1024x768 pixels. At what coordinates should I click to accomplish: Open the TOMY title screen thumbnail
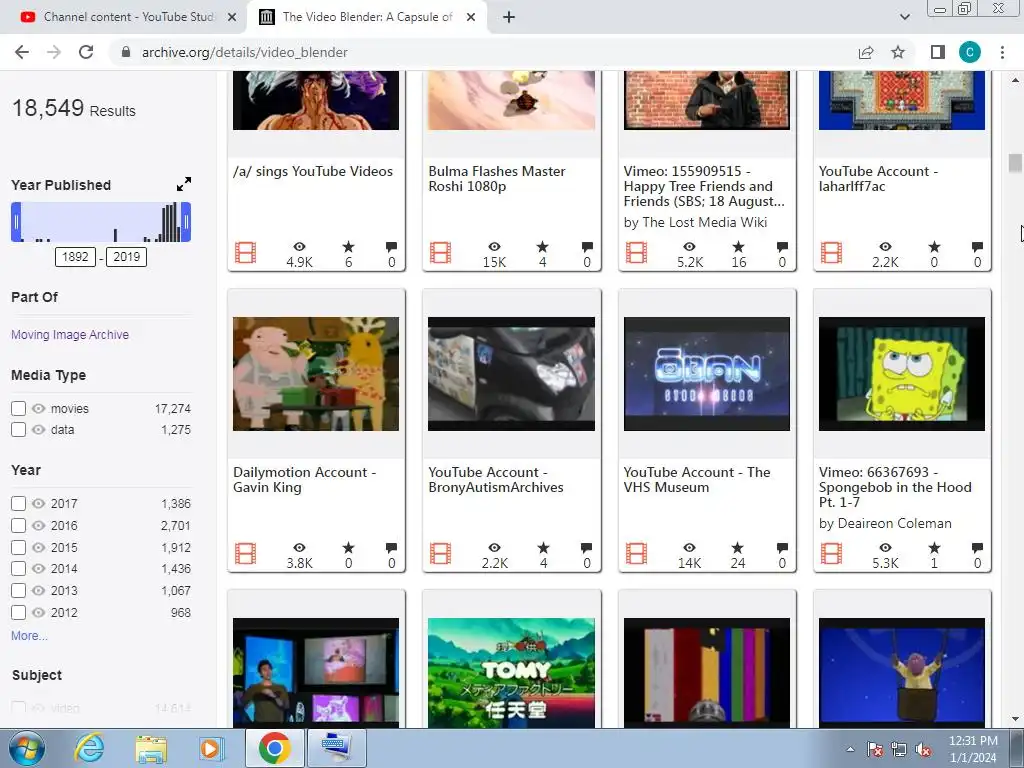(x=511, y=672)
